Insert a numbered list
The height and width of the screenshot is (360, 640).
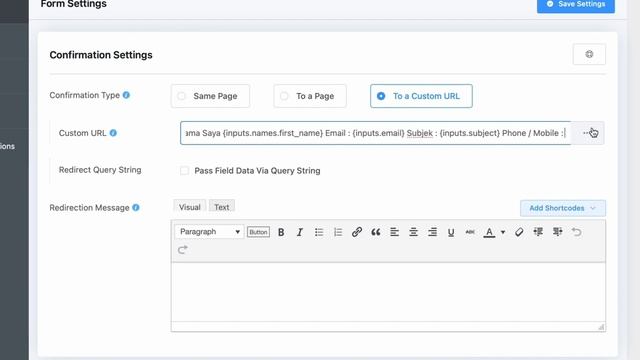[x=338, y=232]
